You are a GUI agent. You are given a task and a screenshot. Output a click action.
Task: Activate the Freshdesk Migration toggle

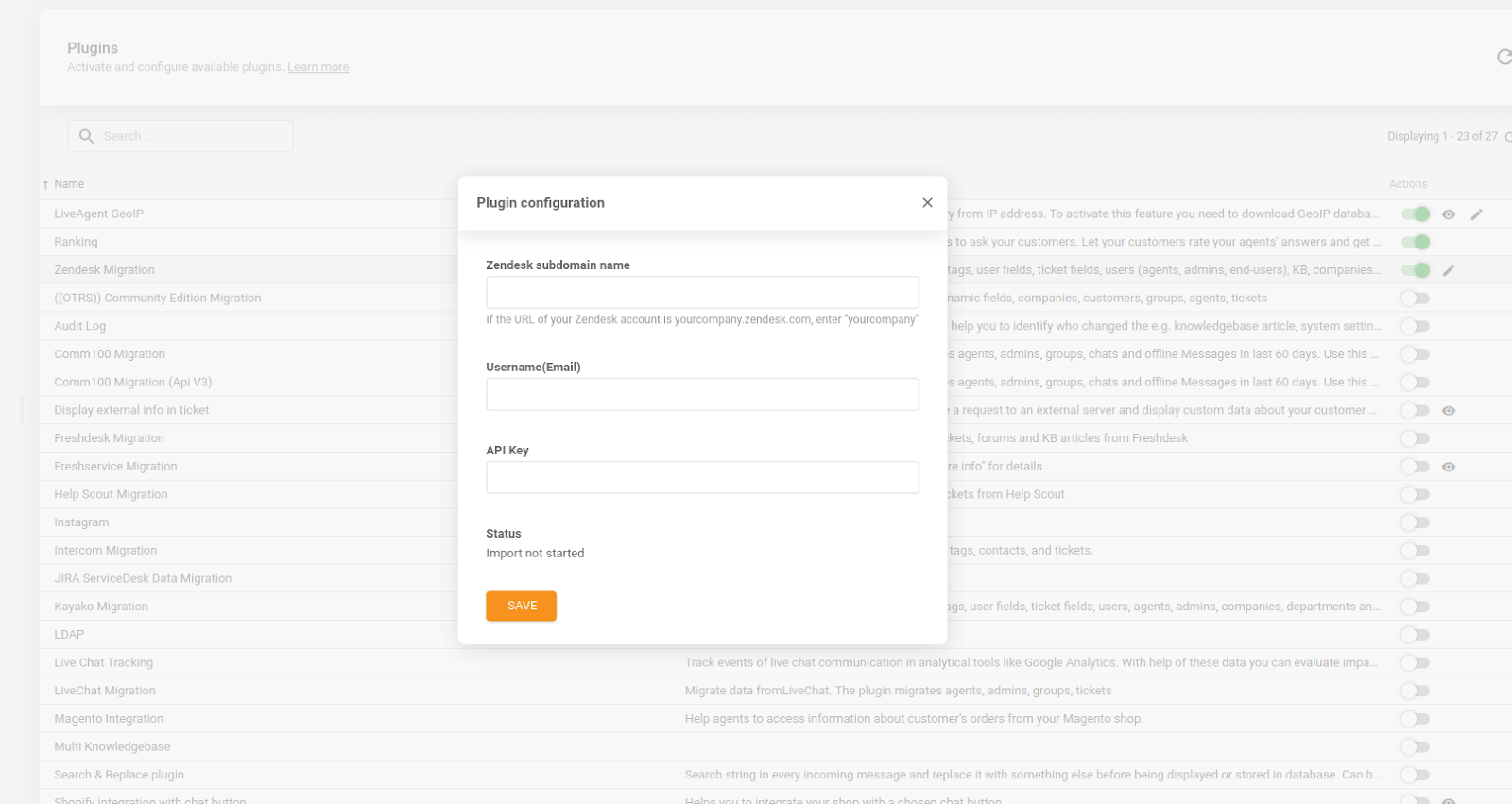(1416, 438)
